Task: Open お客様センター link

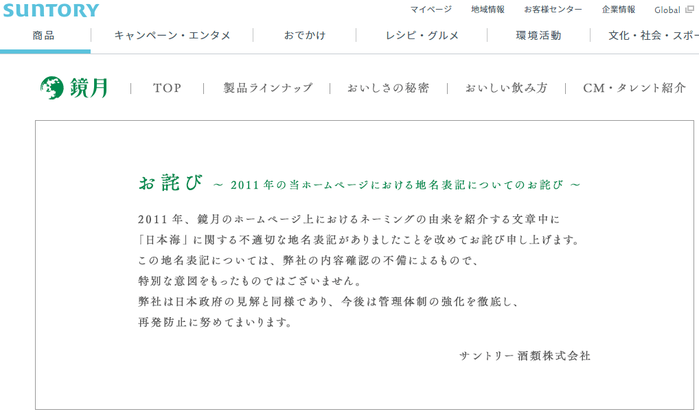Action: [x=553, y=9]
